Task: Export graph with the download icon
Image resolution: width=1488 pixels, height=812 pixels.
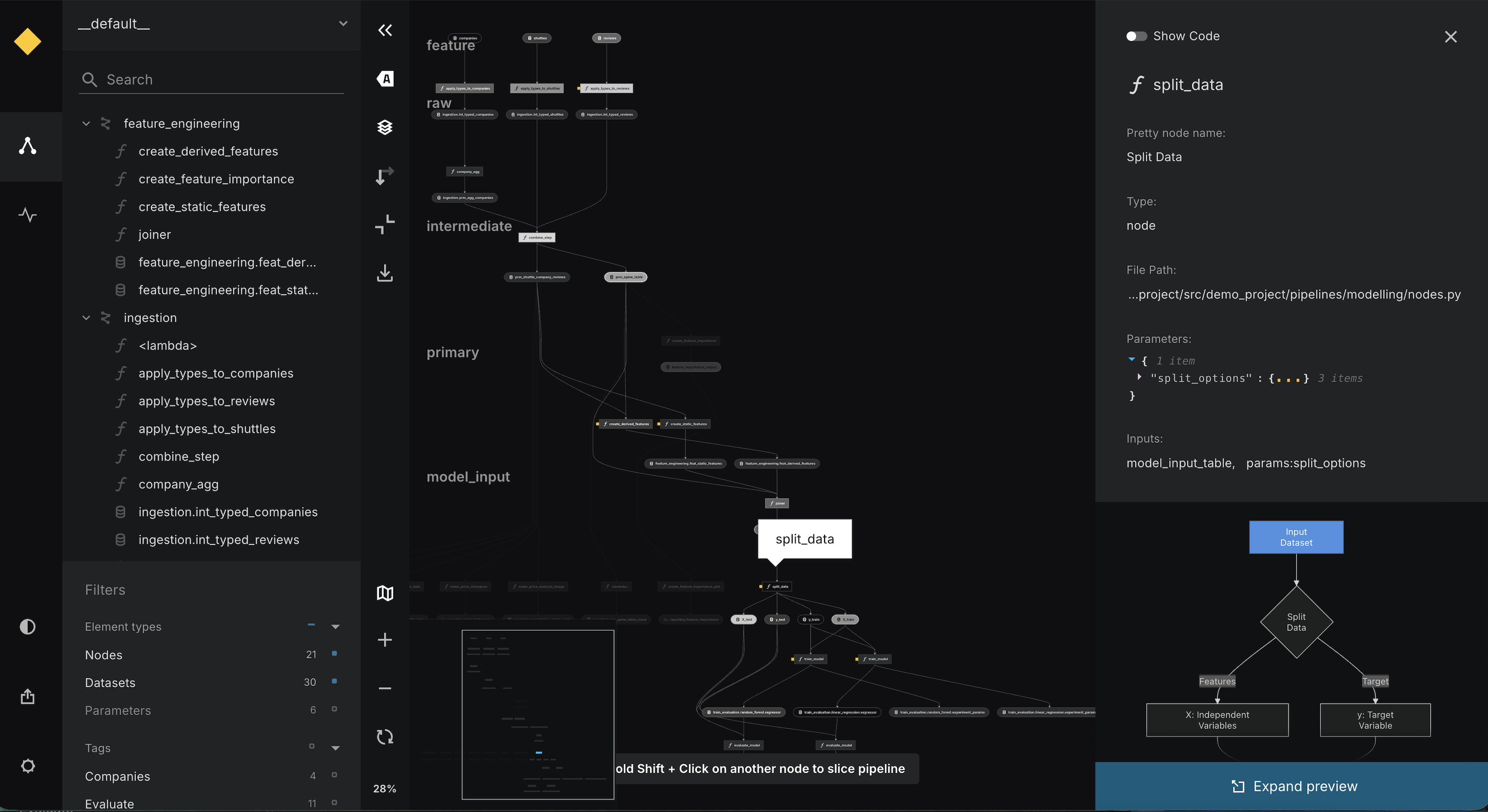Action: pos(385,273)
